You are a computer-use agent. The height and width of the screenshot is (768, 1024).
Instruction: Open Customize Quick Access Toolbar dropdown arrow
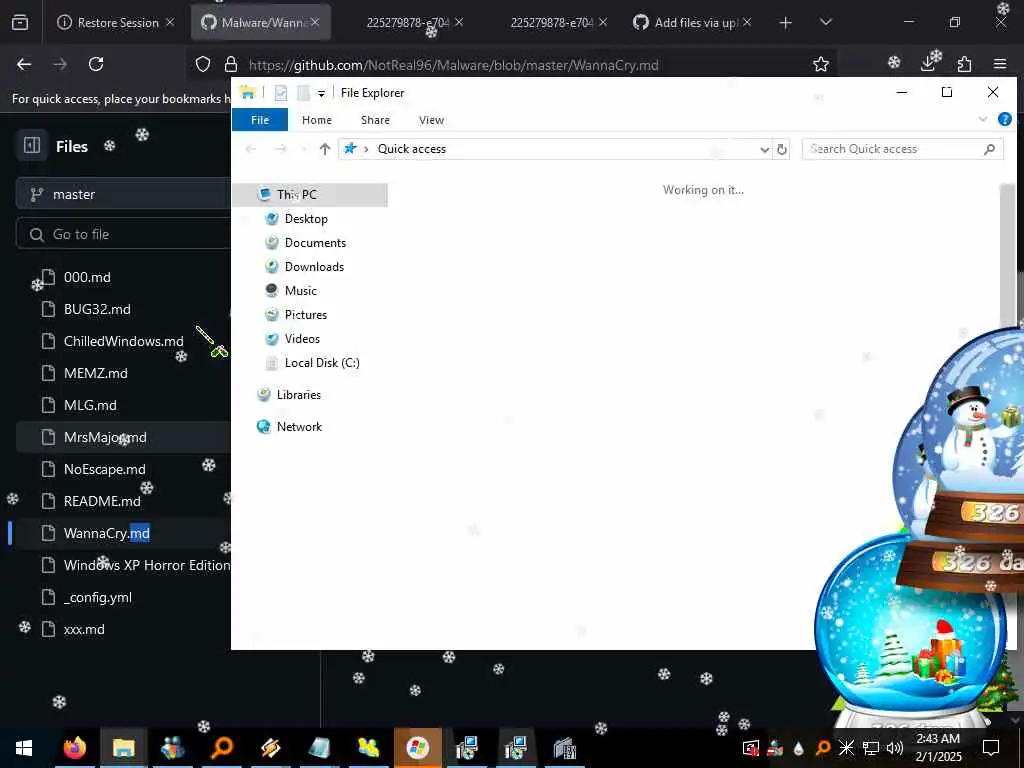(321, 93)
